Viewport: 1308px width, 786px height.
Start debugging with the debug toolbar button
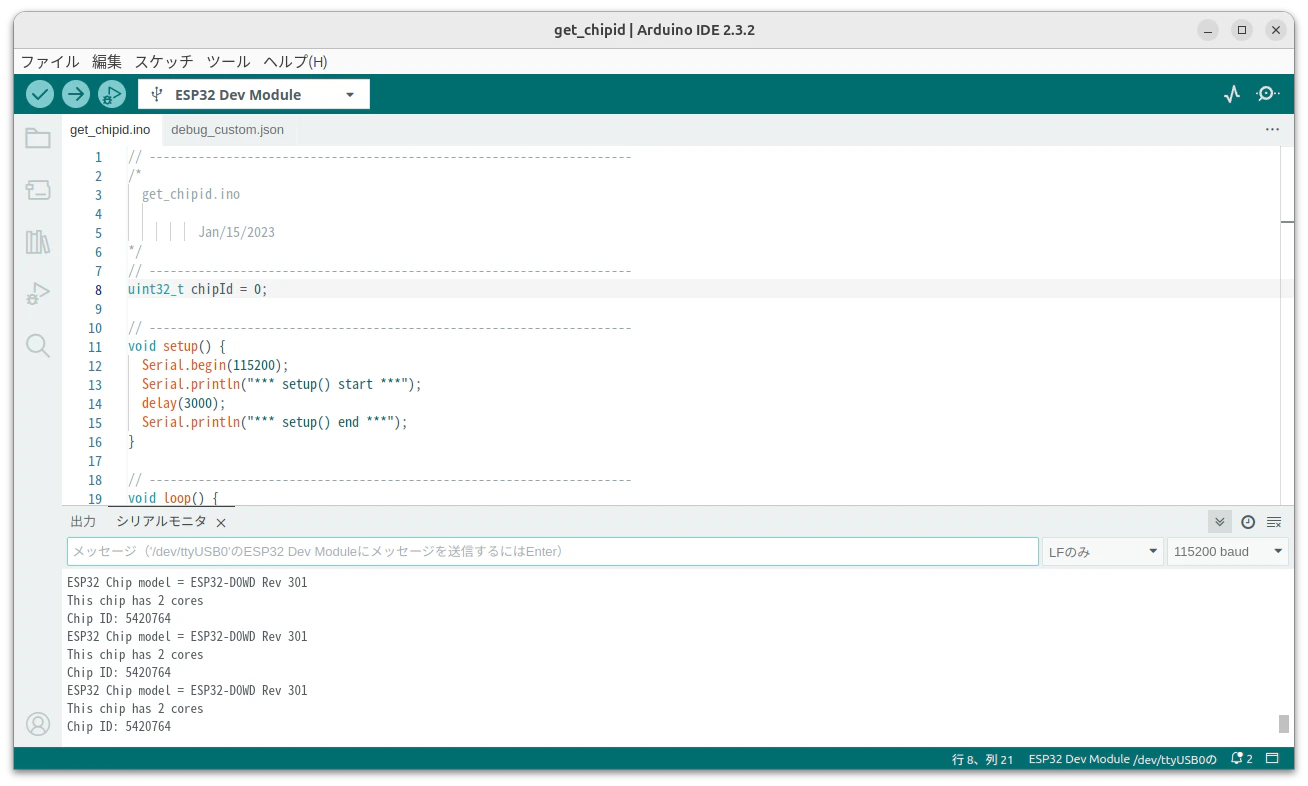[x=112, y=94]
